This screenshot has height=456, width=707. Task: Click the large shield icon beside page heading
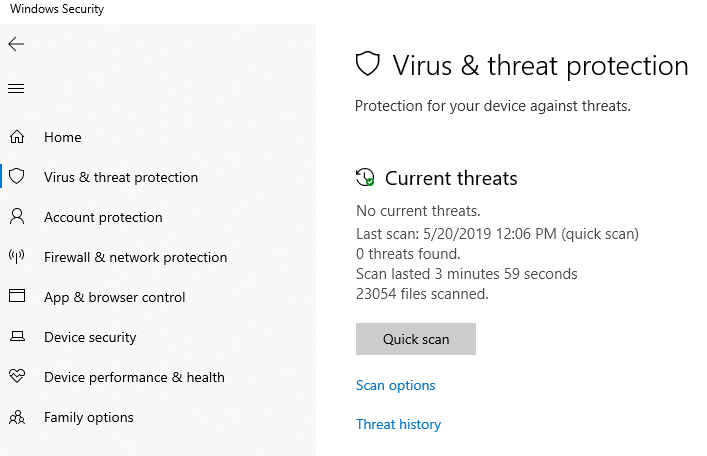coord(368,66)
